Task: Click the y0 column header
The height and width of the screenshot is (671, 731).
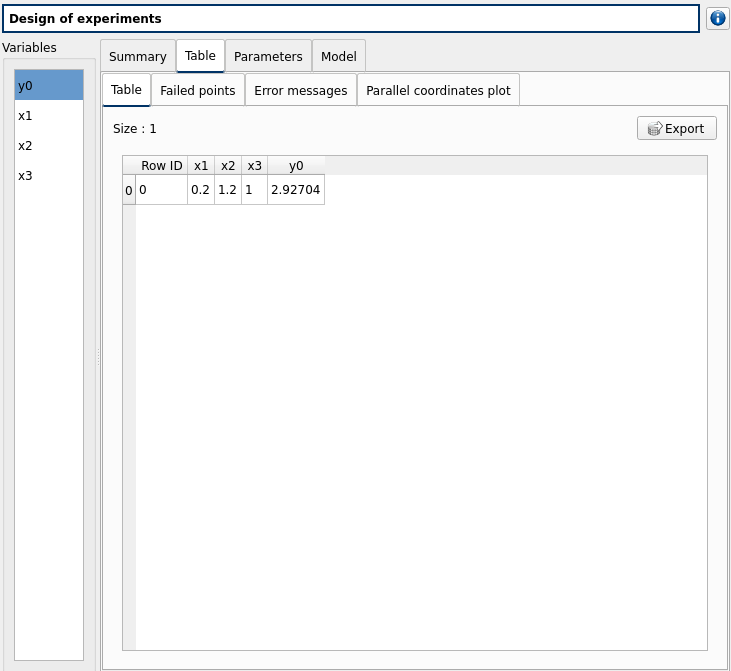Action: tap(296, 165)
